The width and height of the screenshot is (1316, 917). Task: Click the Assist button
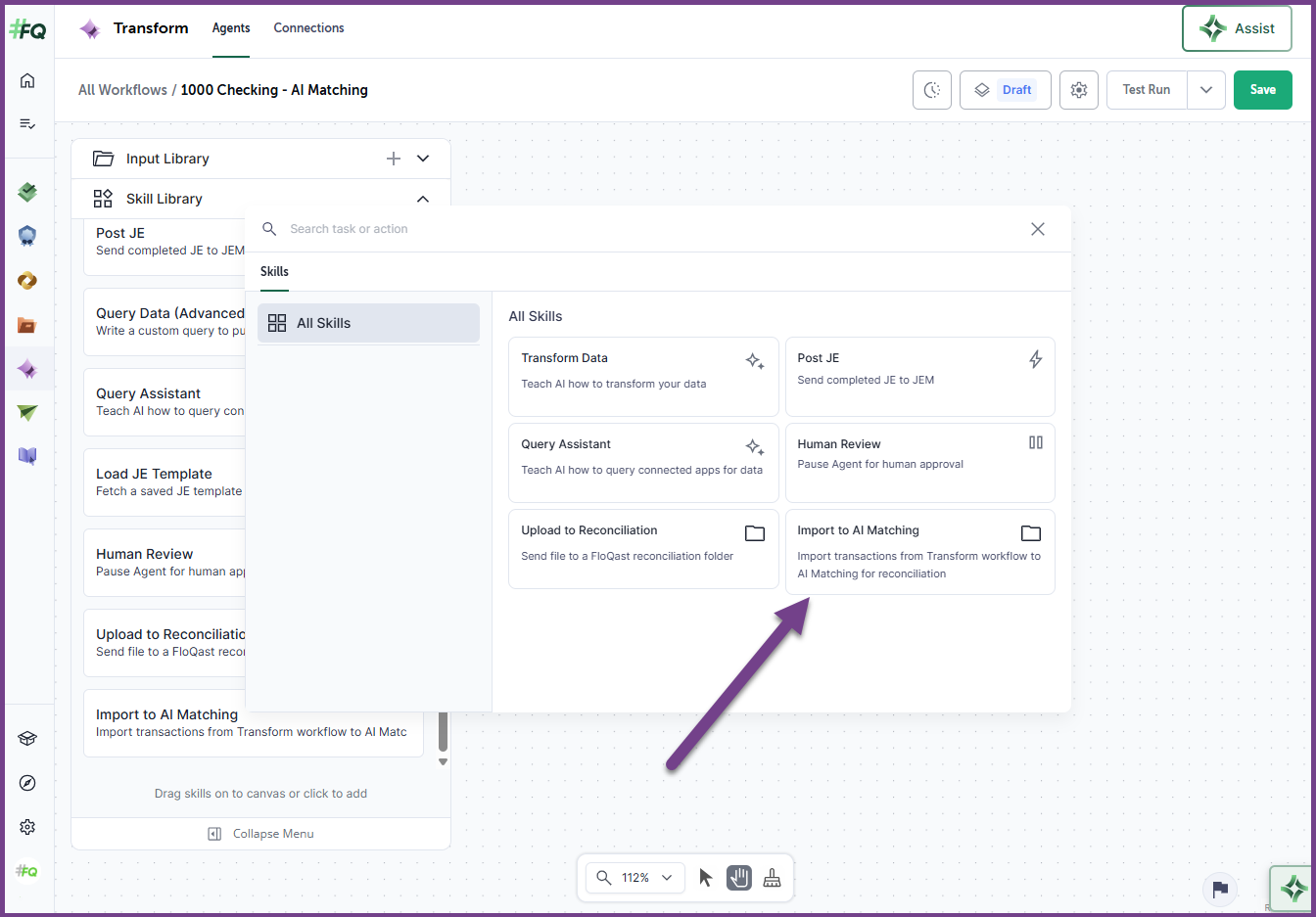1237,28
